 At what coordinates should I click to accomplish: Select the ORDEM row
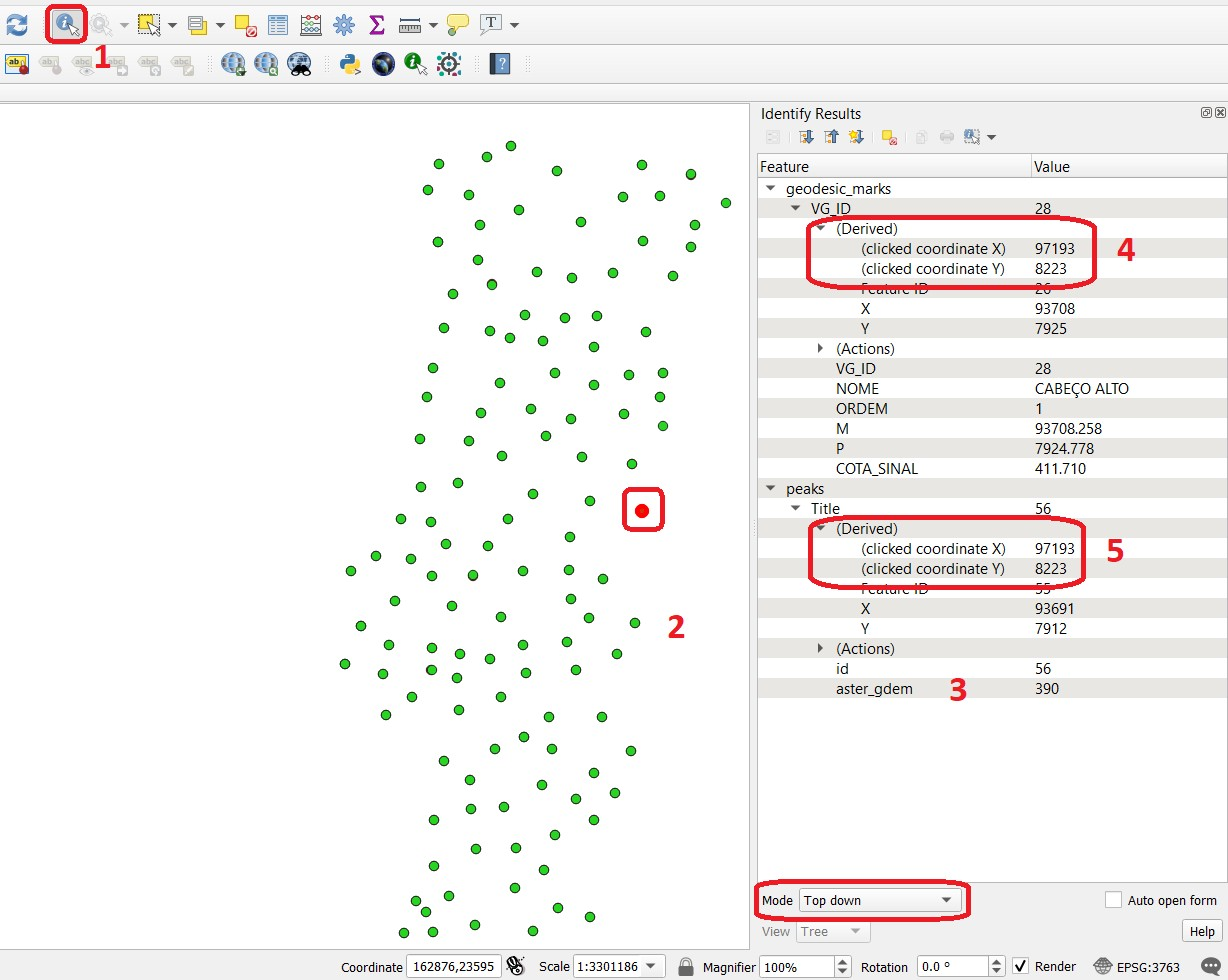click(992, 408)
